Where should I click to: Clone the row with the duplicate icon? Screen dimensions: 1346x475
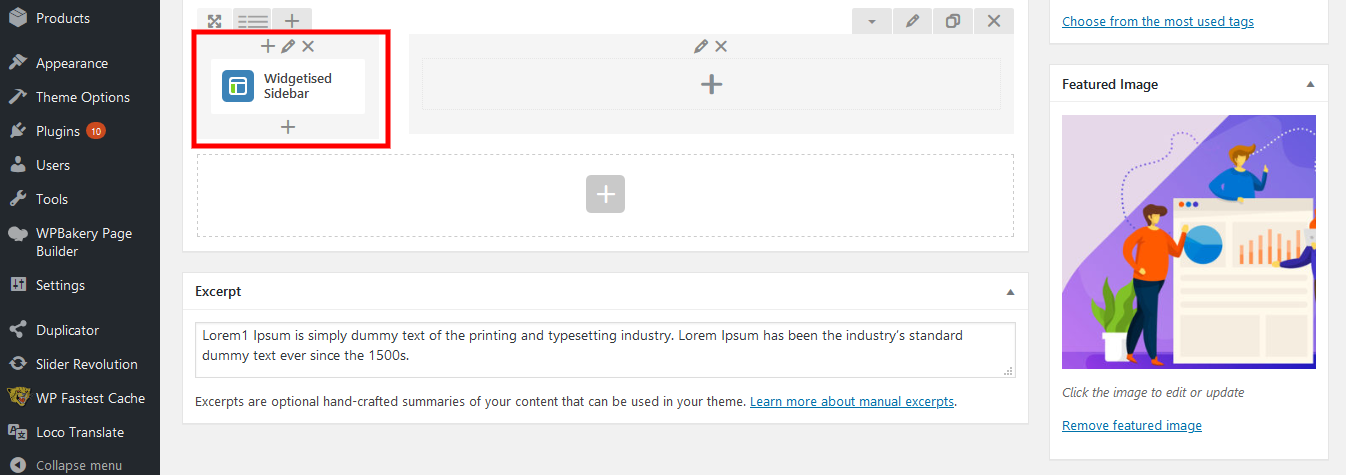point(953,21)
